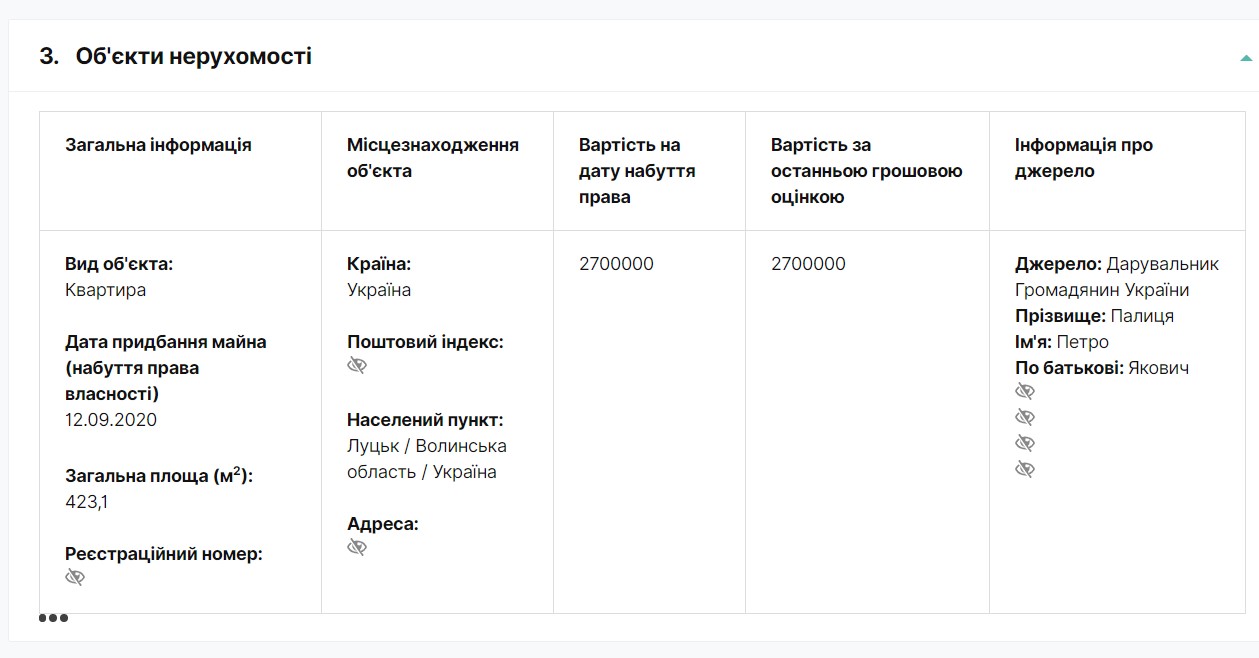Click second crossed-eye icon below По батькові
Screen dimensions: 1259x658
click(1025, 418)
